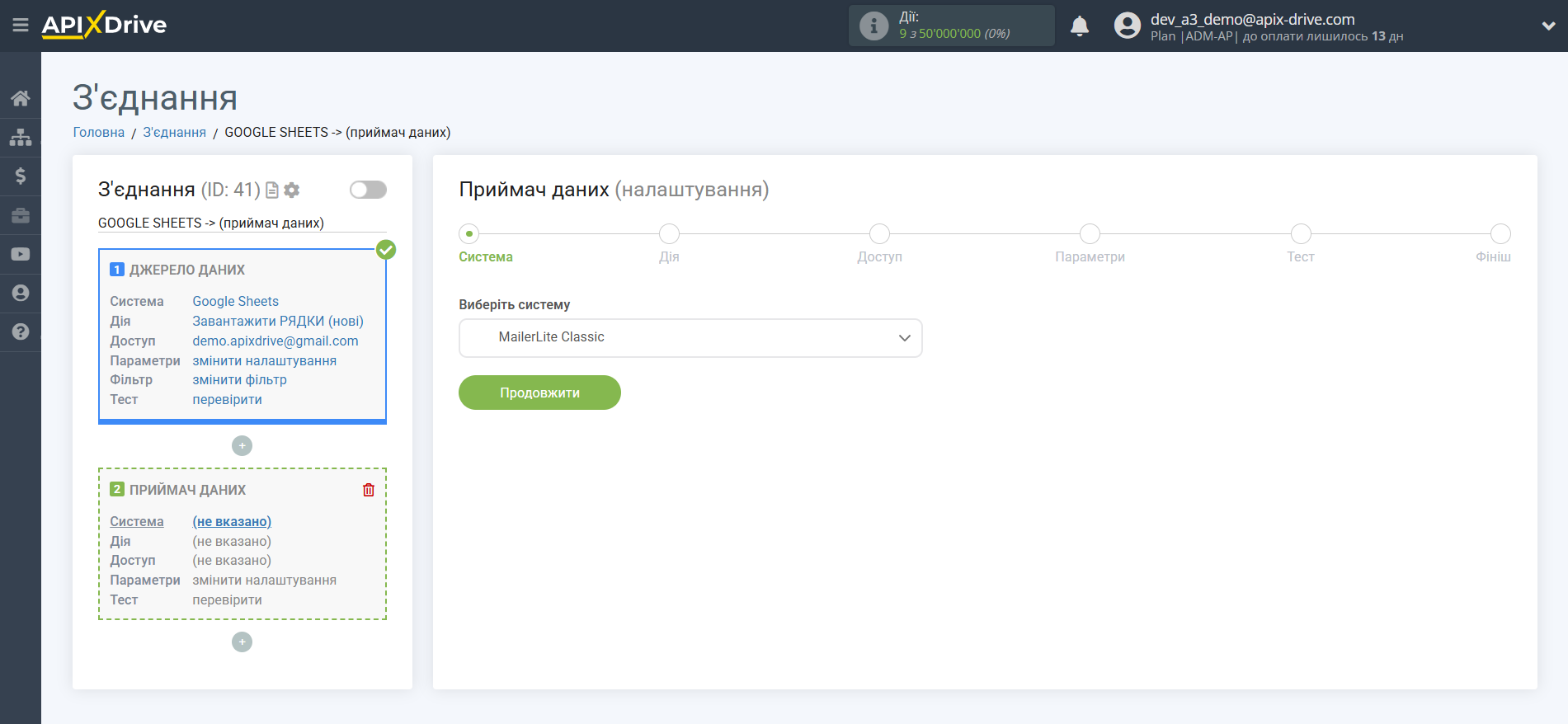Screen dimensions: 1568x724
Task: Click source перевірити test link
Action: coord(227,399)
